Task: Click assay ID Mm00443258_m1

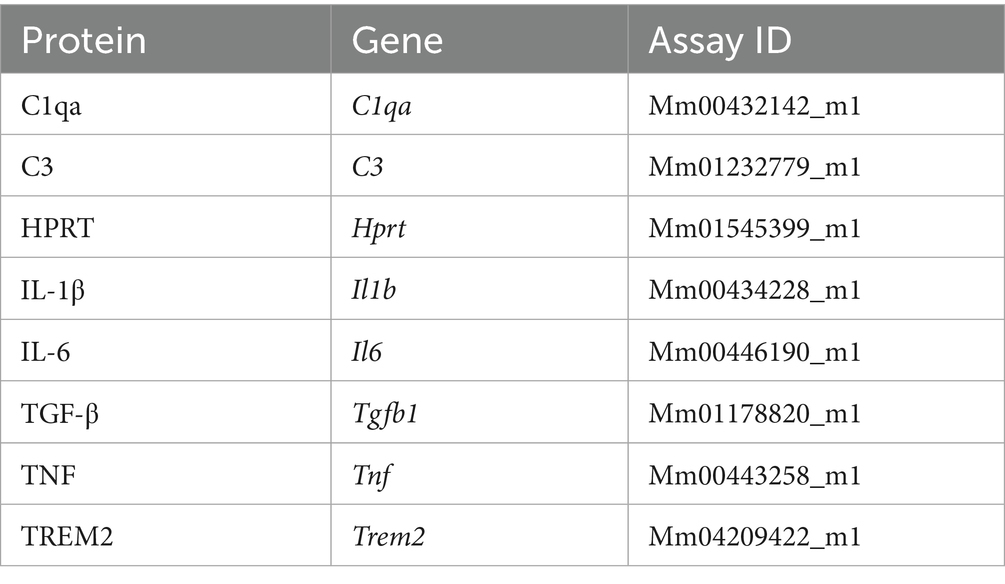Action: click(754, 475)
